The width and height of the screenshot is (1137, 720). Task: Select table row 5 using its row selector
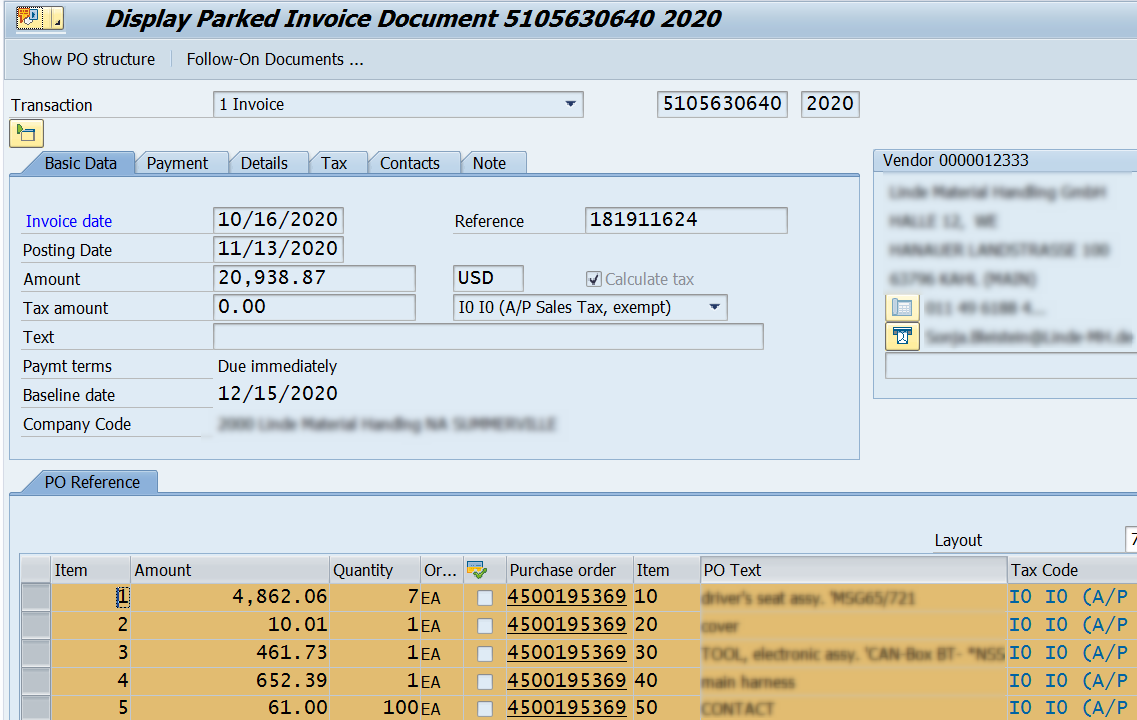pyautogui.click(x=36, y=708)
